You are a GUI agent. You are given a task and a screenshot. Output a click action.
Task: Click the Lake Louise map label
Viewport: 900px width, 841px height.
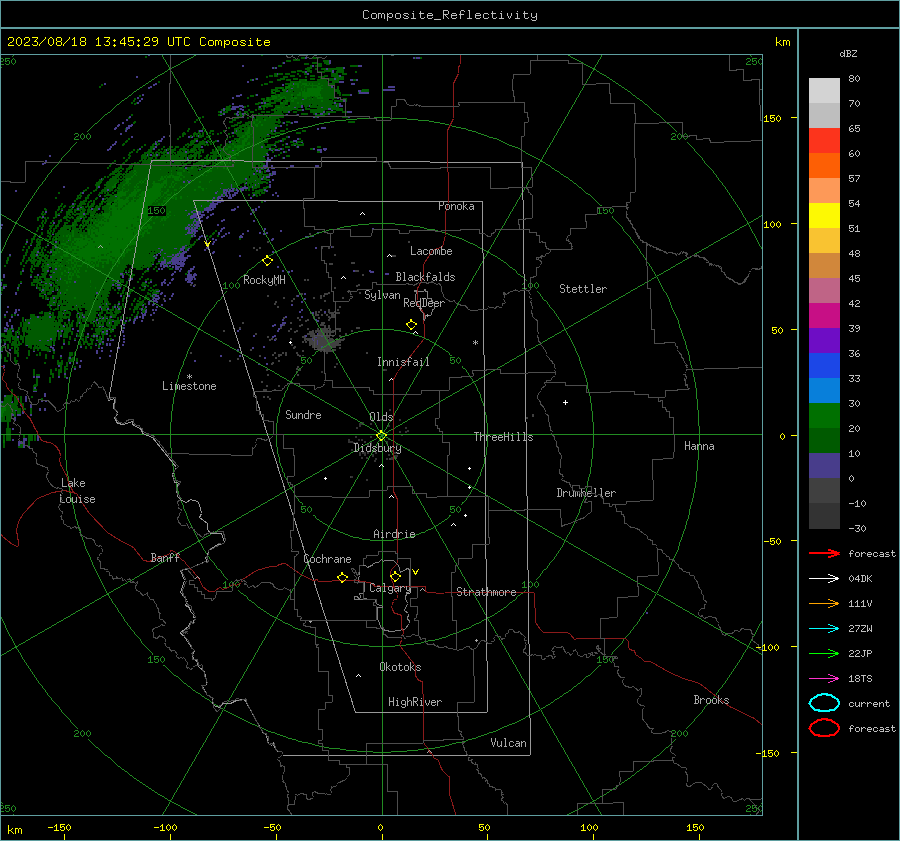tap(77, 491)
